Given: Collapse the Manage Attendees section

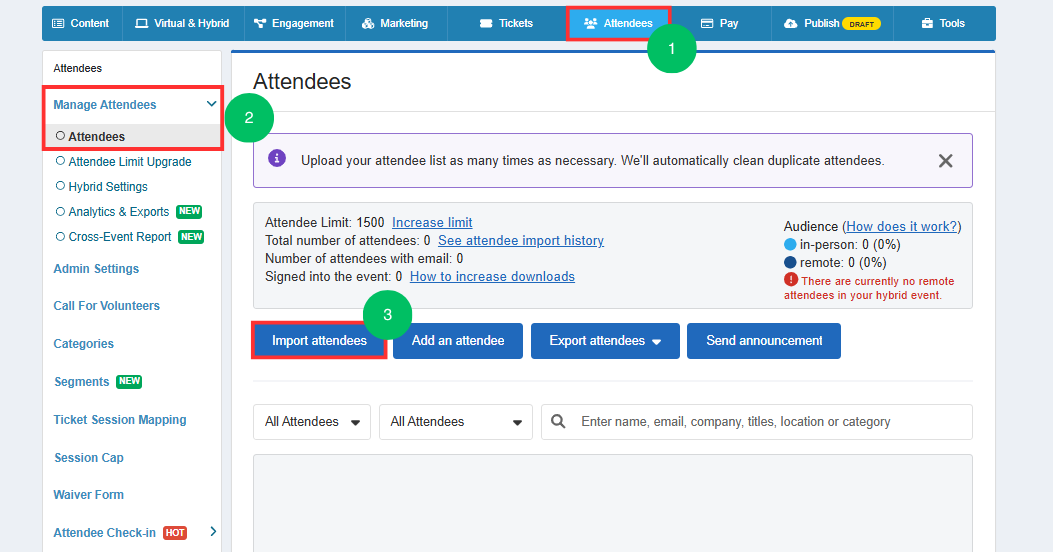Looking at the screenshot, I should 212,104.
